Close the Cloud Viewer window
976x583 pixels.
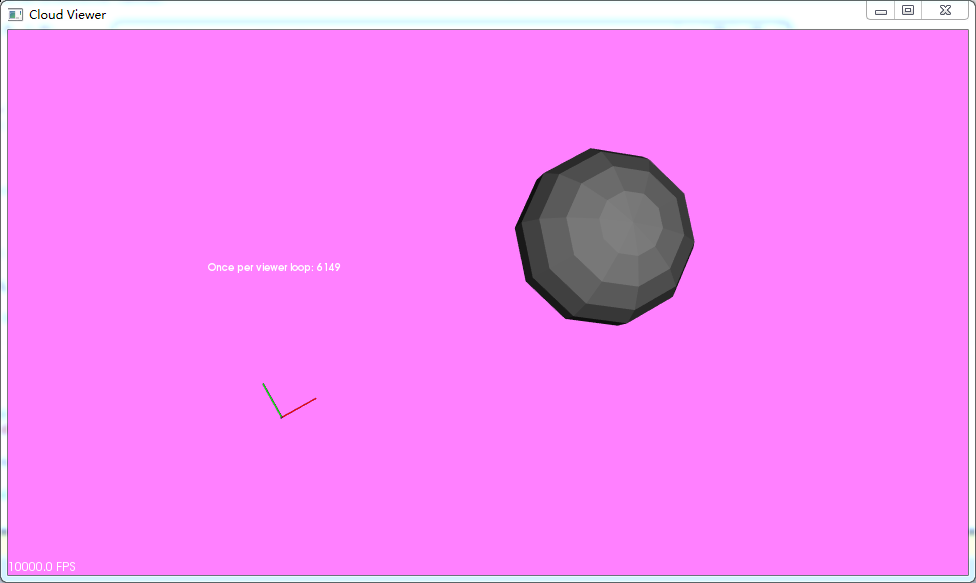(945, 11)
